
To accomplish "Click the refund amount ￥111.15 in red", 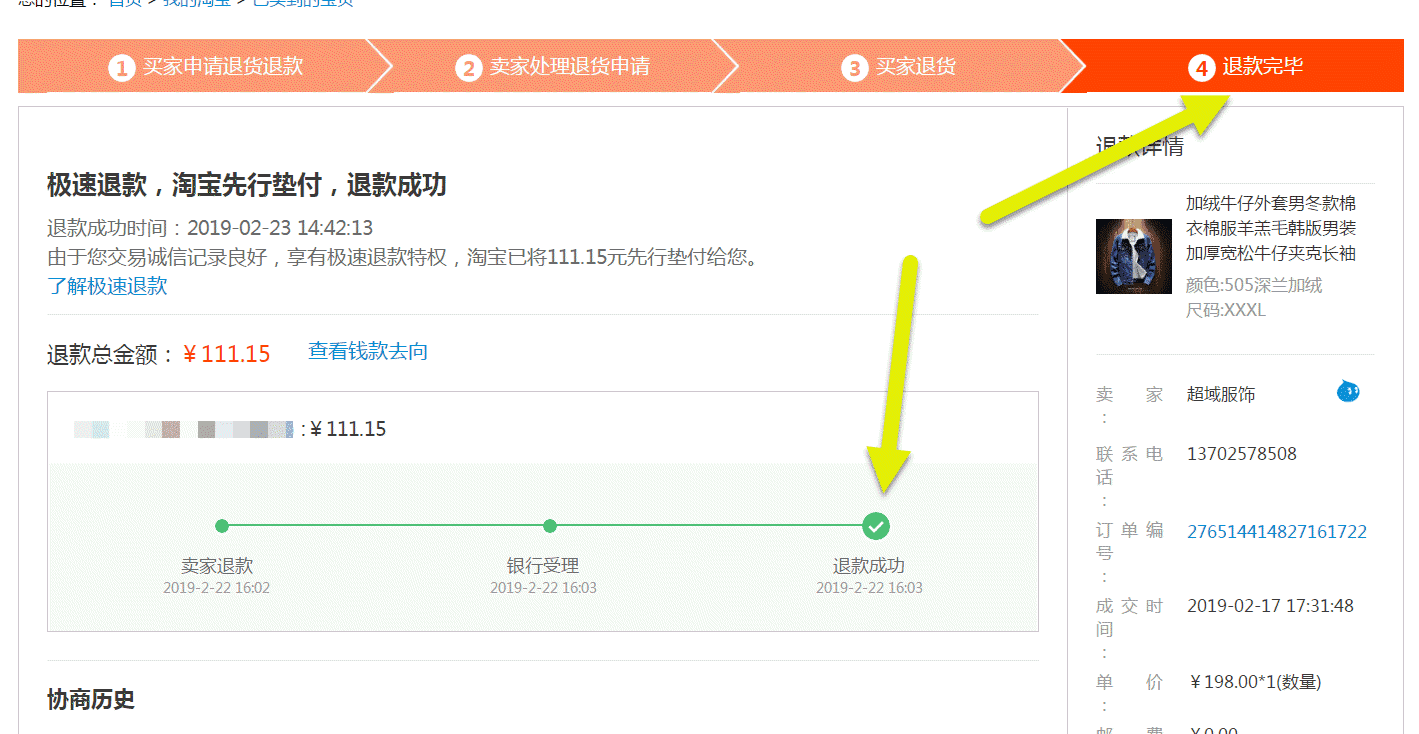I will tap(227, 354).
